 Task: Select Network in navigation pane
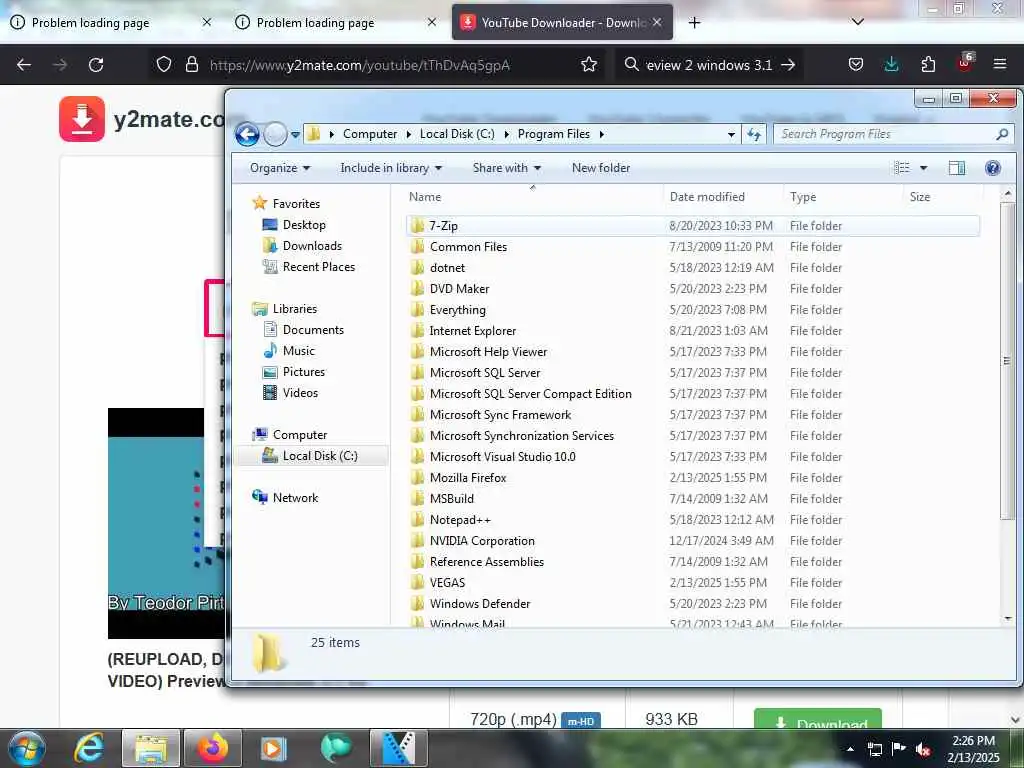pyautogui.click(x=295, y=498)
